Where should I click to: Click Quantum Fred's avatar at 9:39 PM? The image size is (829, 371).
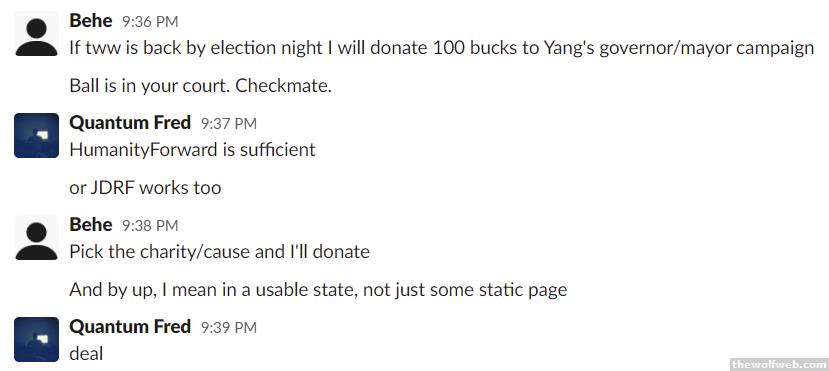(x=36, y=339)
